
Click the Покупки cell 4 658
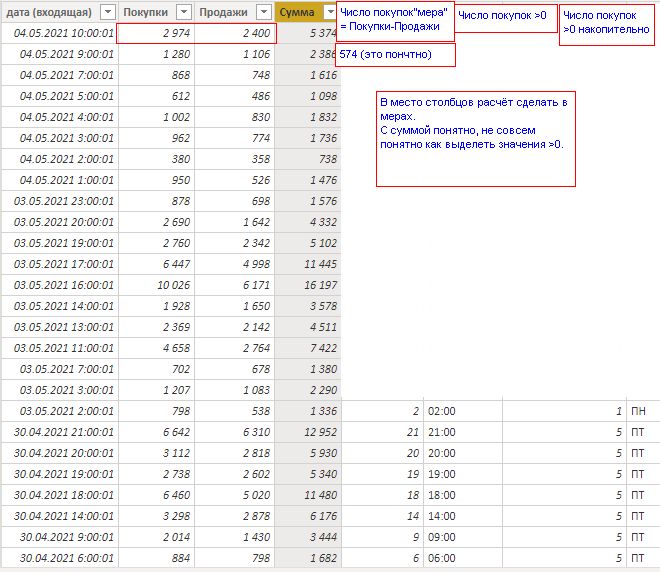tap(156, 349)
